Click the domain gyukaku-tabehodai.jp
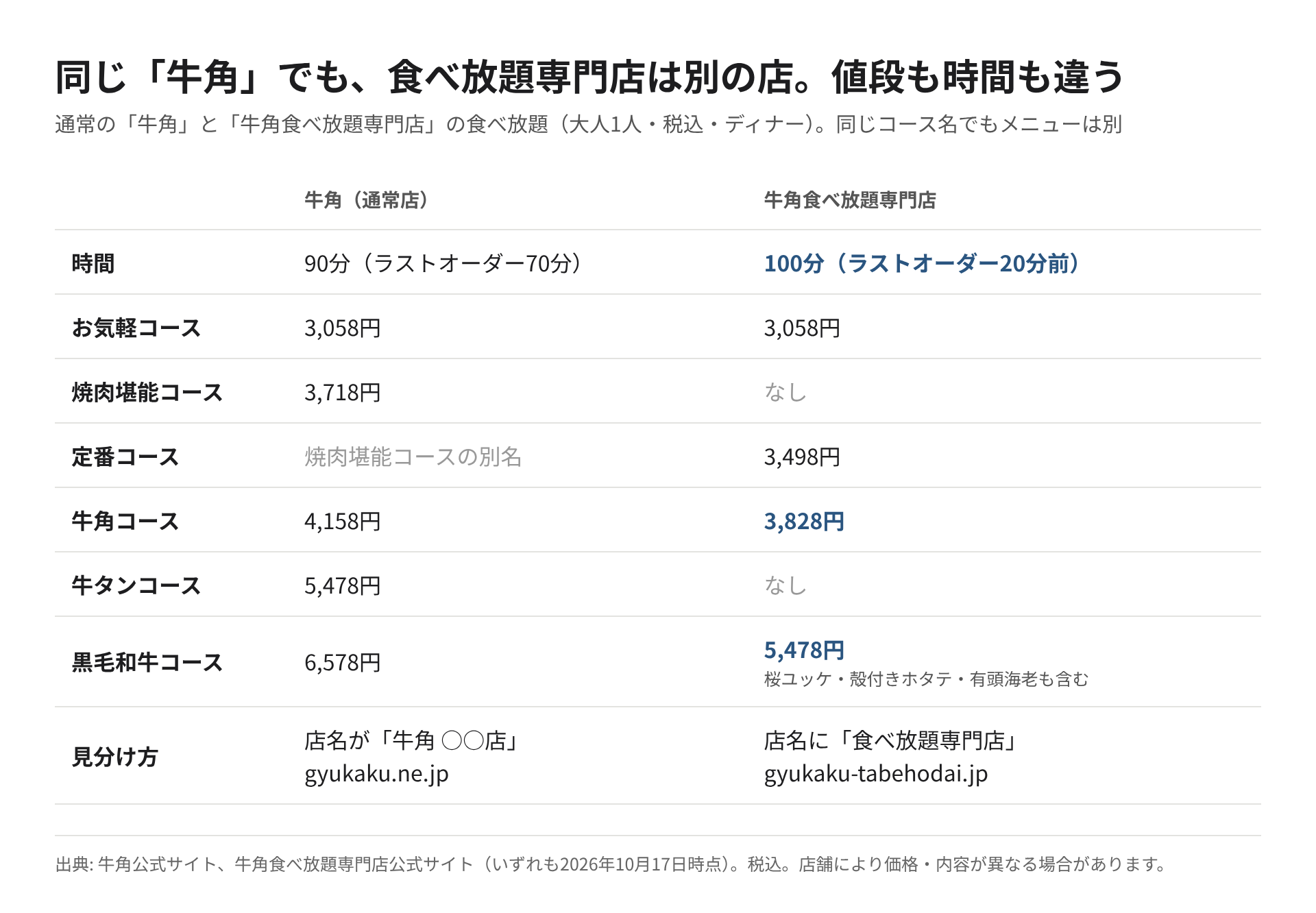1316x913 pixels. tap(876, 774)
